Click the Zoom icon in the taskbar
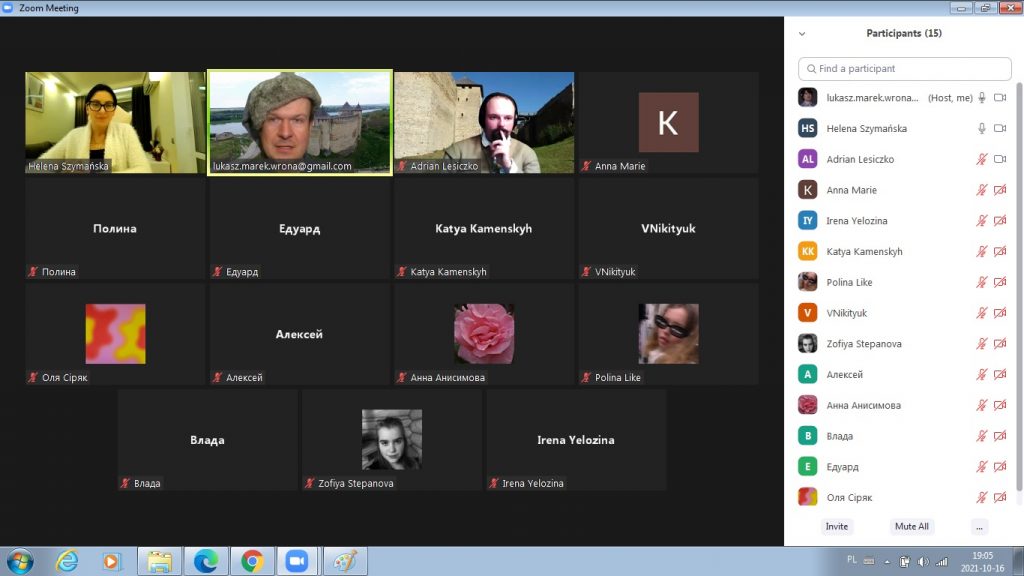Screen dimensions: 1024x576 tap(295, 561)
